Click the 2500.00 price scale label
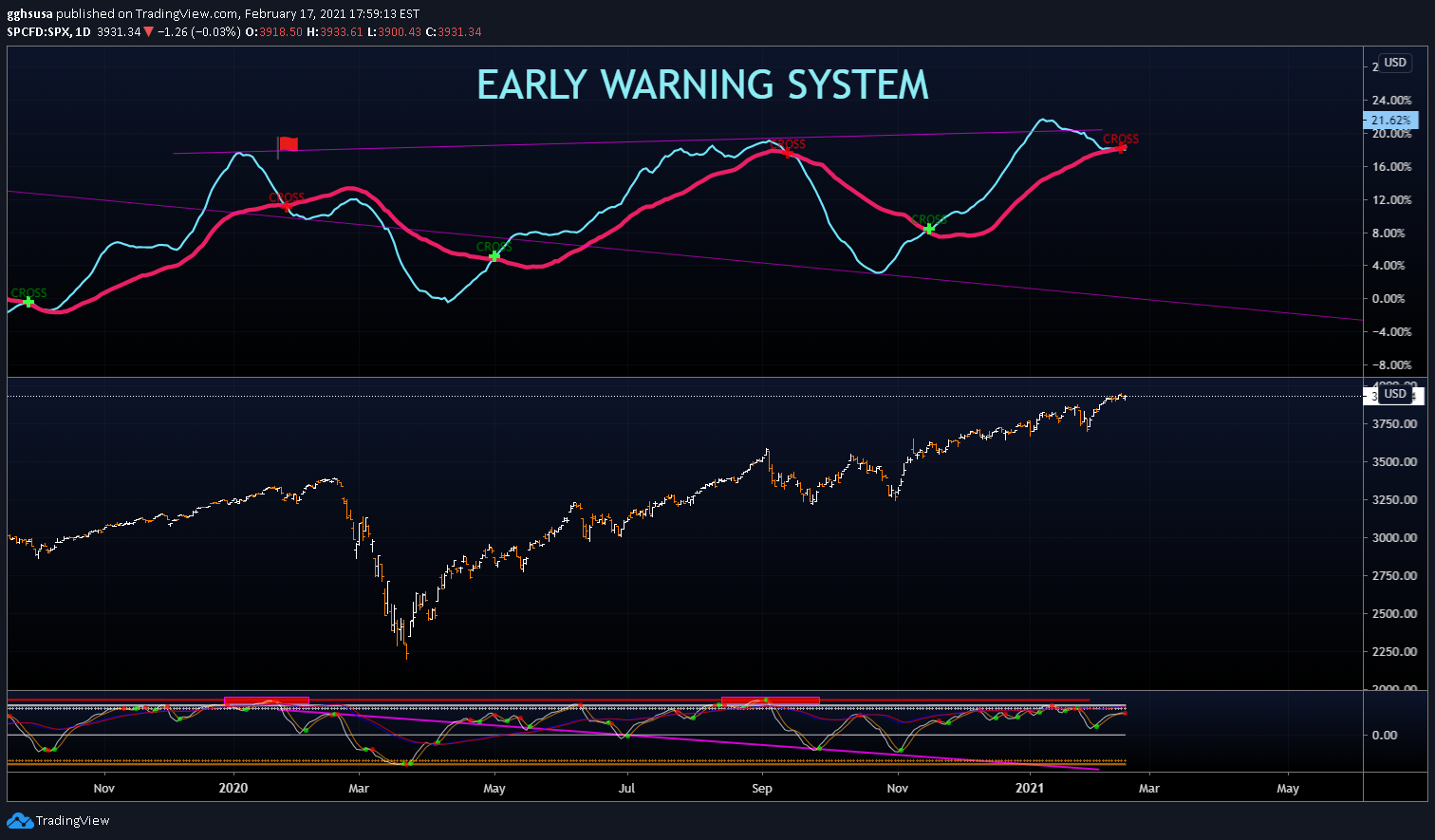Image resolution: width=1435 pixels, height=840 pixels. point(1394,614)
